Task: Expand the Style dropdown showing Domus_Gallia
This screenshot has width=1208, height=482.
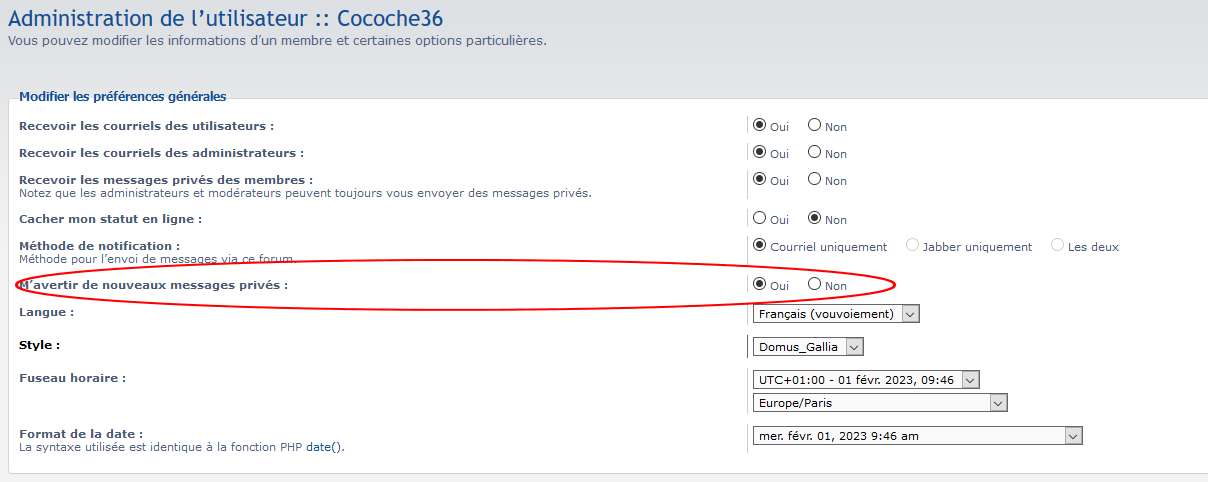Action: point(807,347)
